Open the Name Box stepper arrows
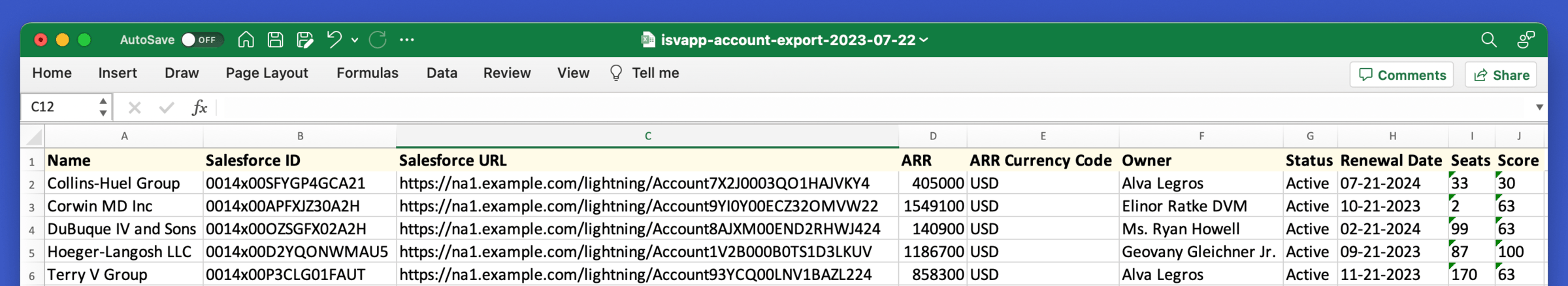1568x286 pixels. pos(103,107)
